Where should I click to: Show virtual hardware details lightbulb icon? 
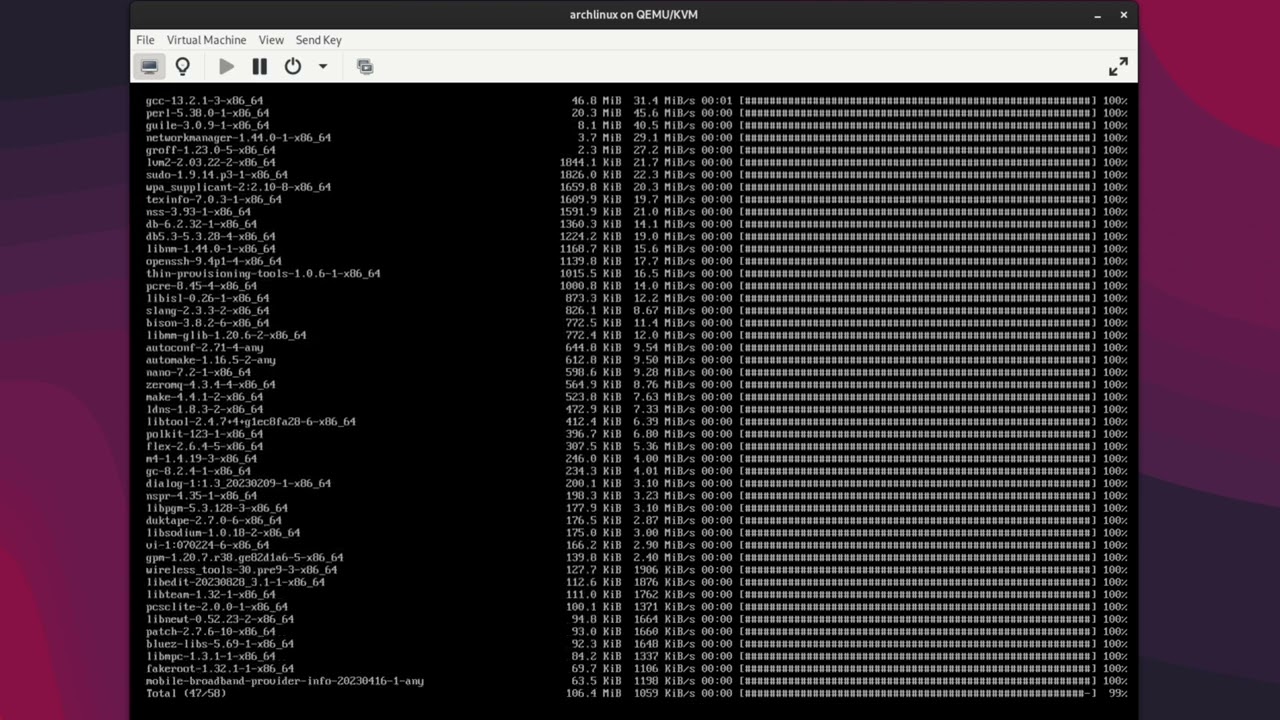pos(182,67)
